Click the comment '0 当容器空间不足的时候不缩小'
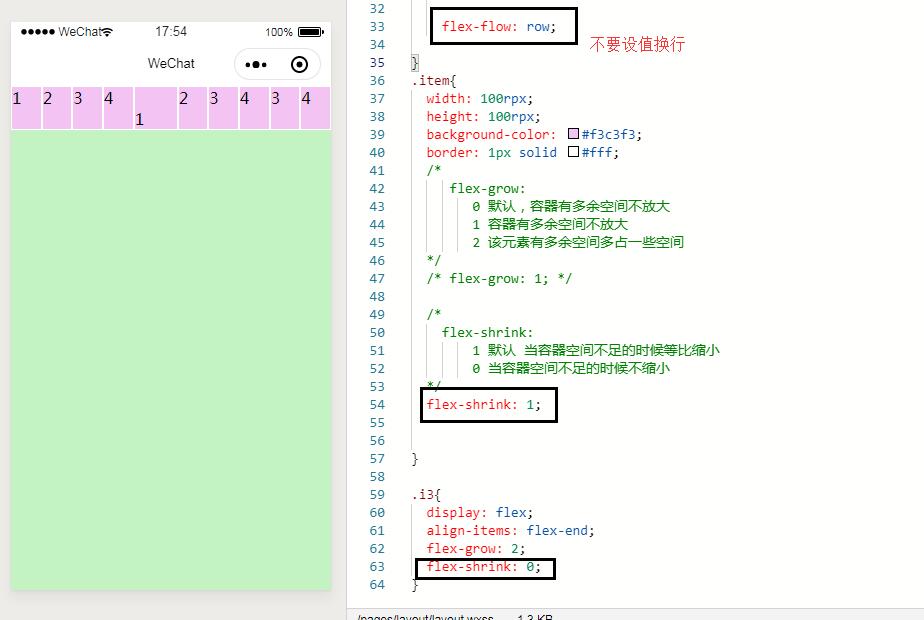The height and width of the screenshot is (620, 924). pos(570,368)
